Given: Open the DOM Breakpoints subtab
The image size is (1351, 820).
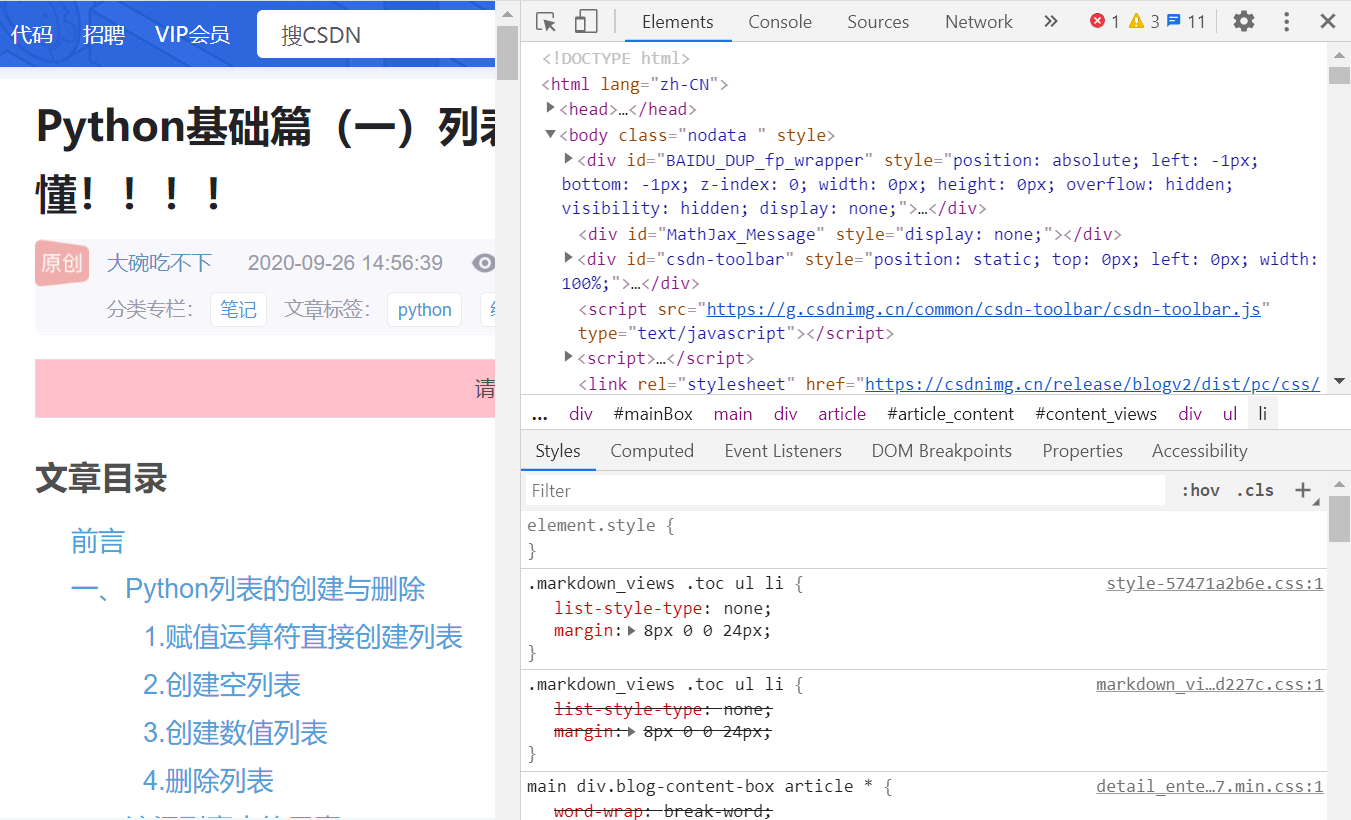Looking at the screenshot, I should (x=942, y=451).
